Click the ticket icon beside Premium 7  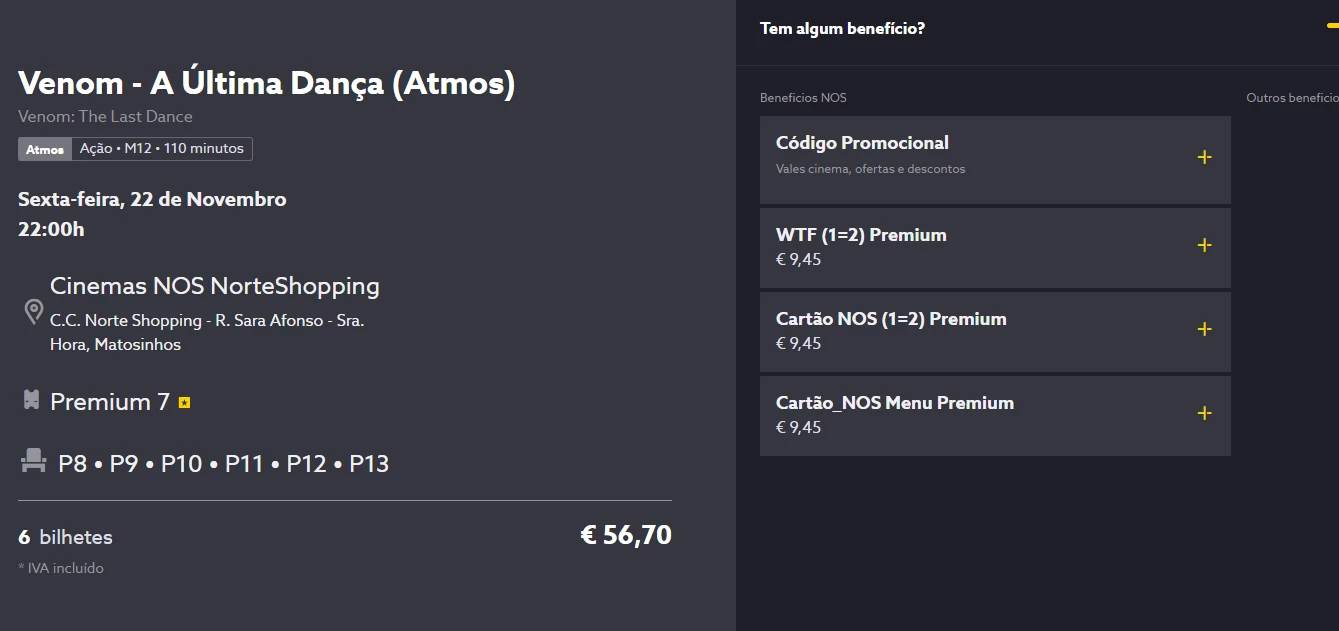coord(31,401)
